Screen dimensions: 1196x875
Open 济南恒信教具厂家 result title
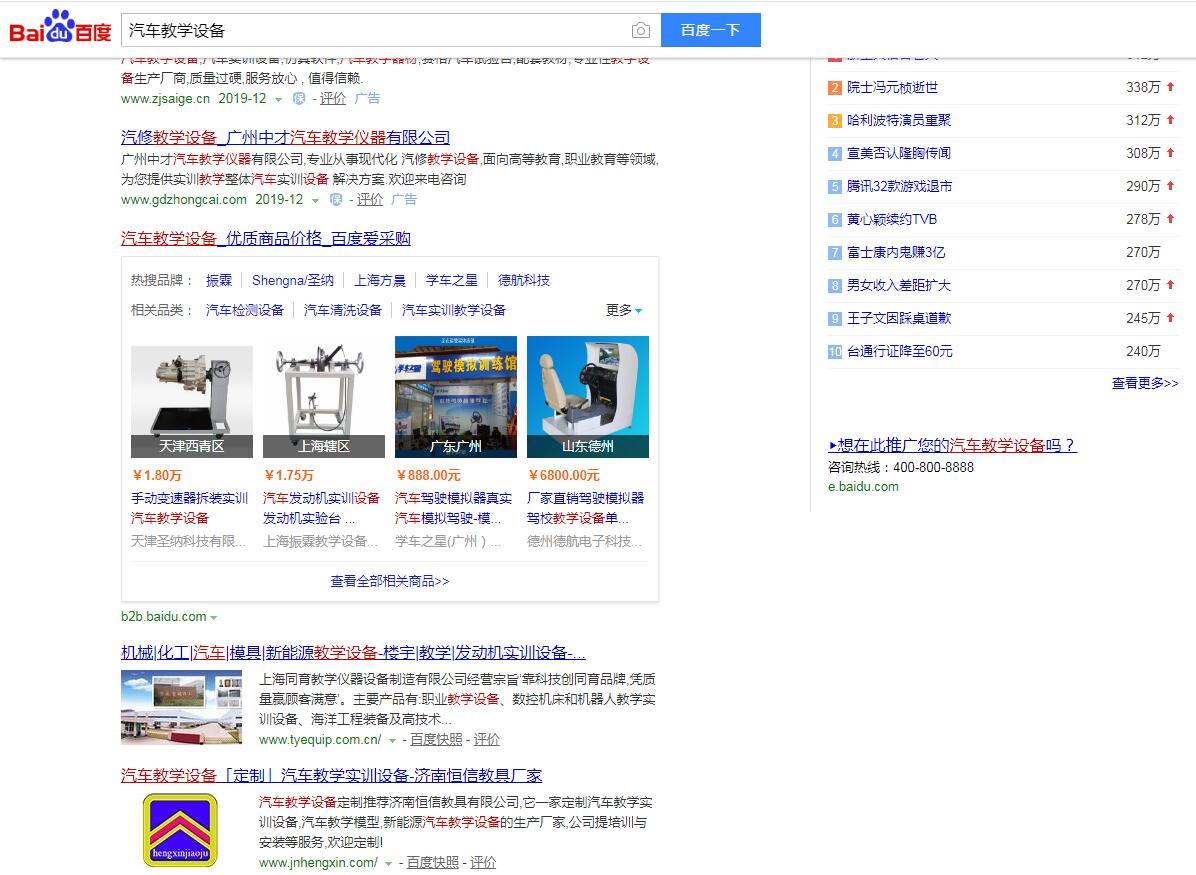click(x=331, y=776)
